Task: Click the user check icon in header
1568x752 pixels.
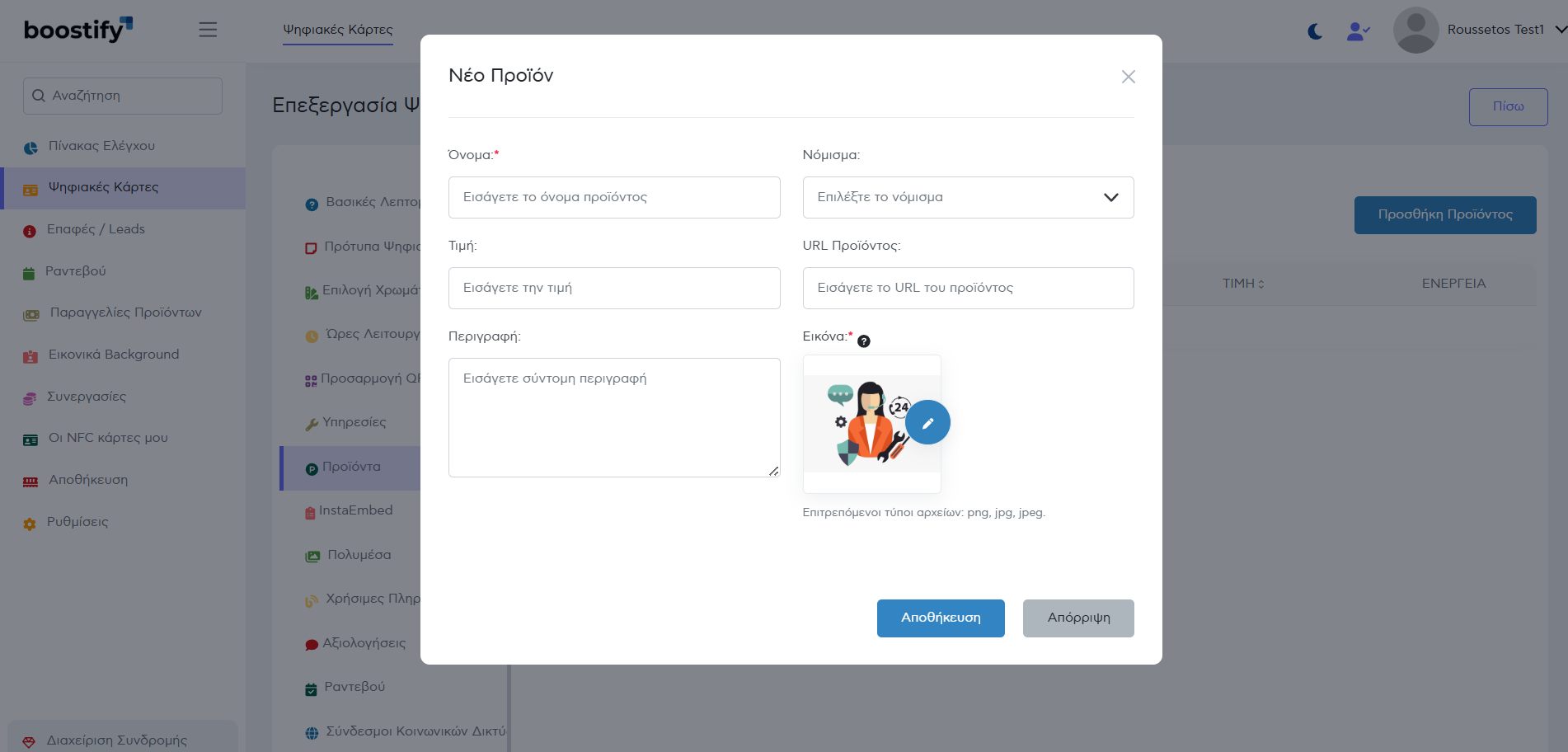Action: (x=1357, y=31)
